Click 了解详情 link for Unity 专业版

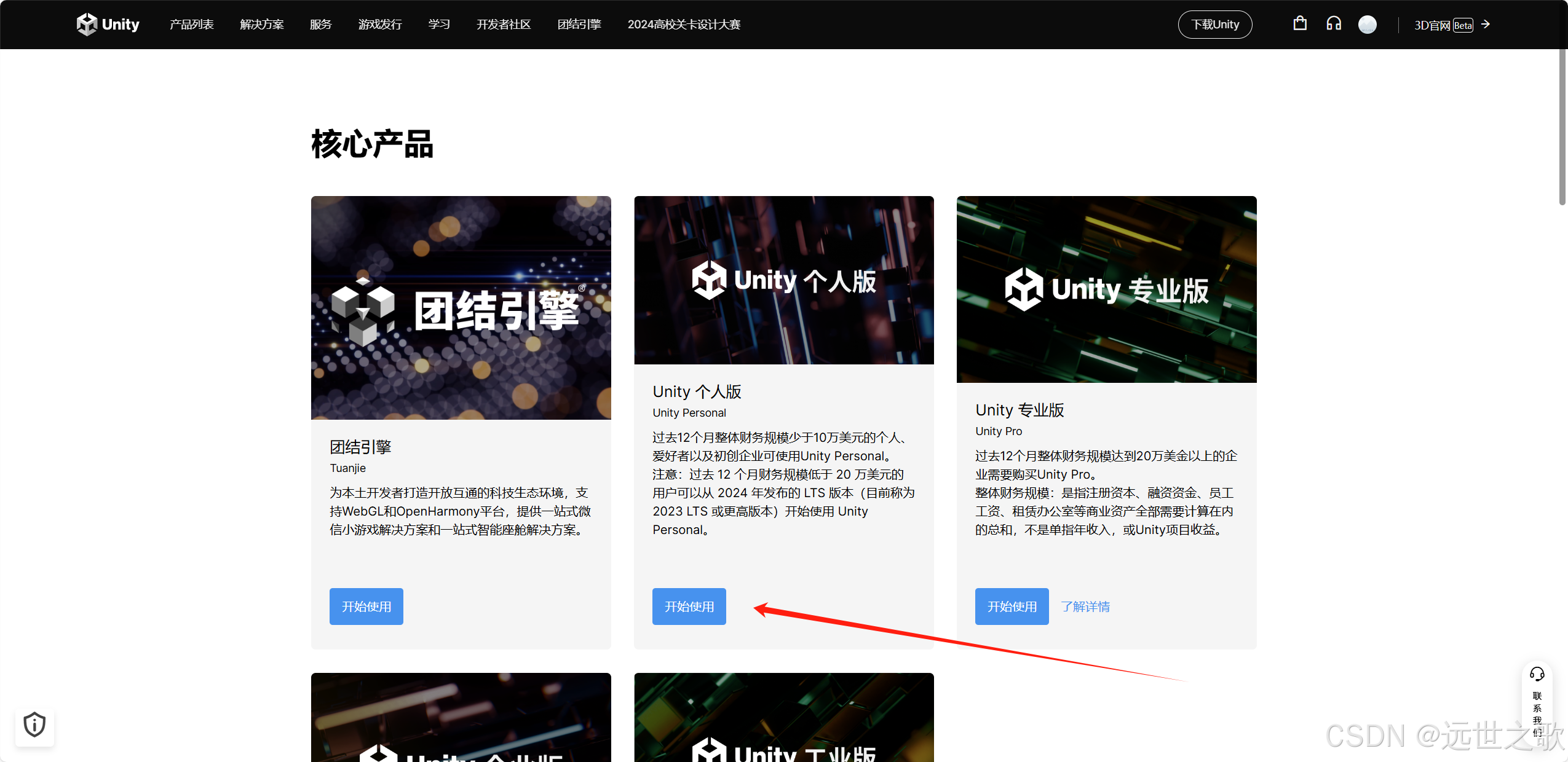pyautogui.click(x=1085, y=607)
